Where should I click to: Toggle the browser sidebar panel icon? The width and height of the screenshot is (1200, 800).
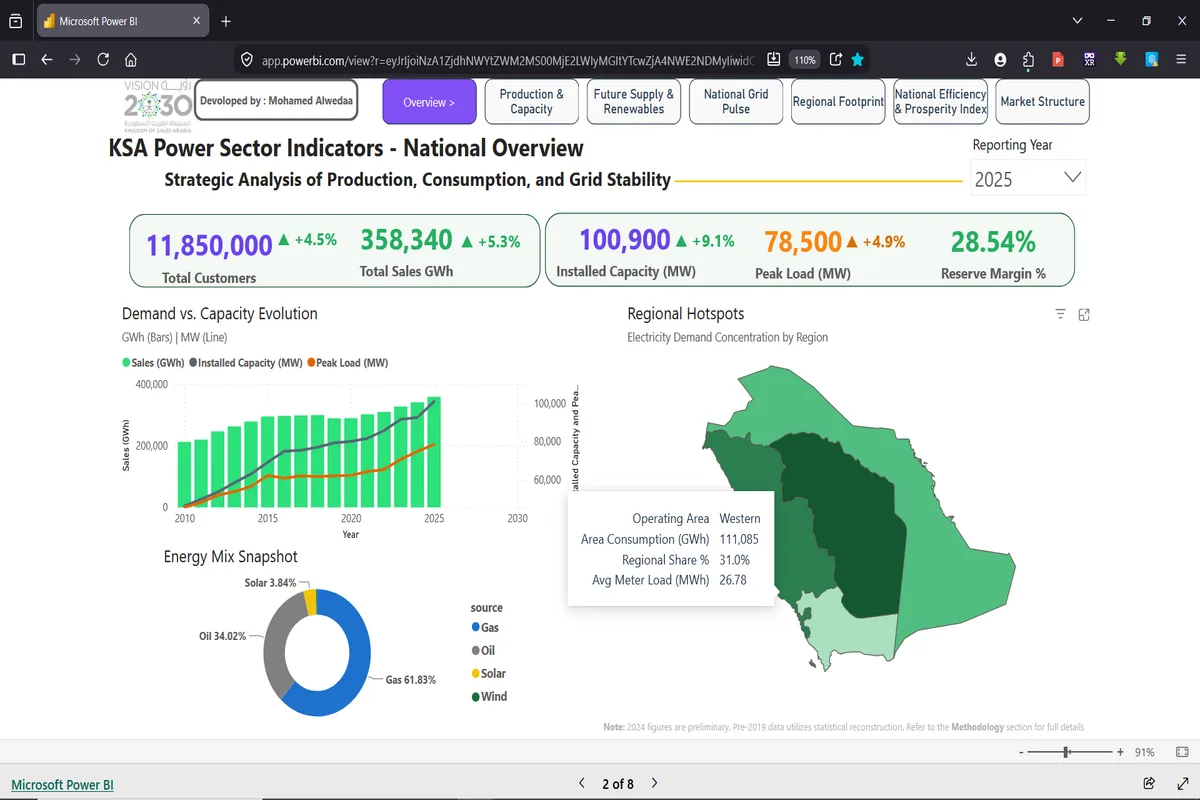tap(18, 60)
